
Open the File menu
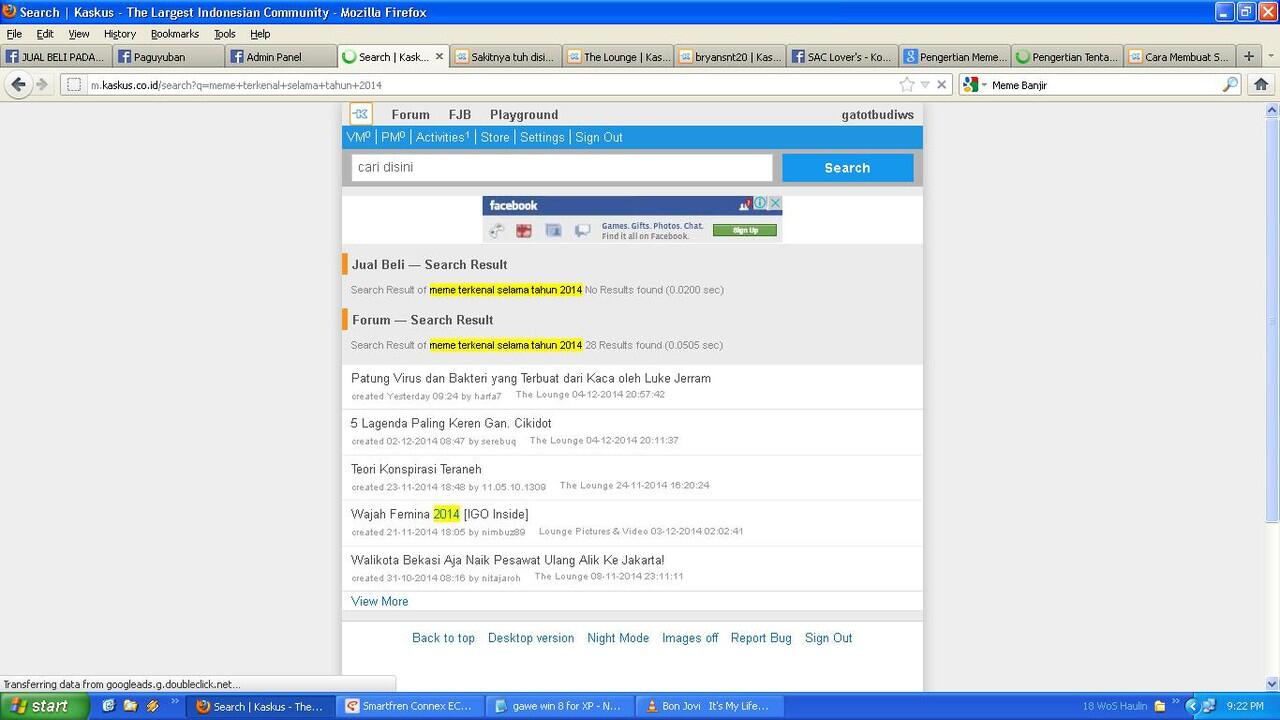[15, 34]
